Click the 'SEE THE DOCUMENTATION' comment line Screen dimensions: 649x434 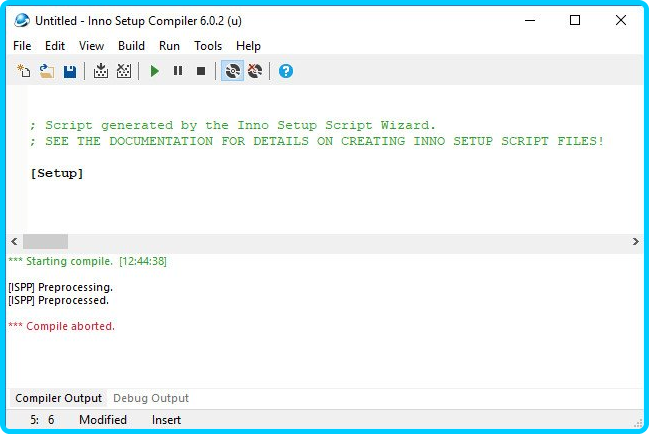(317, 141)
